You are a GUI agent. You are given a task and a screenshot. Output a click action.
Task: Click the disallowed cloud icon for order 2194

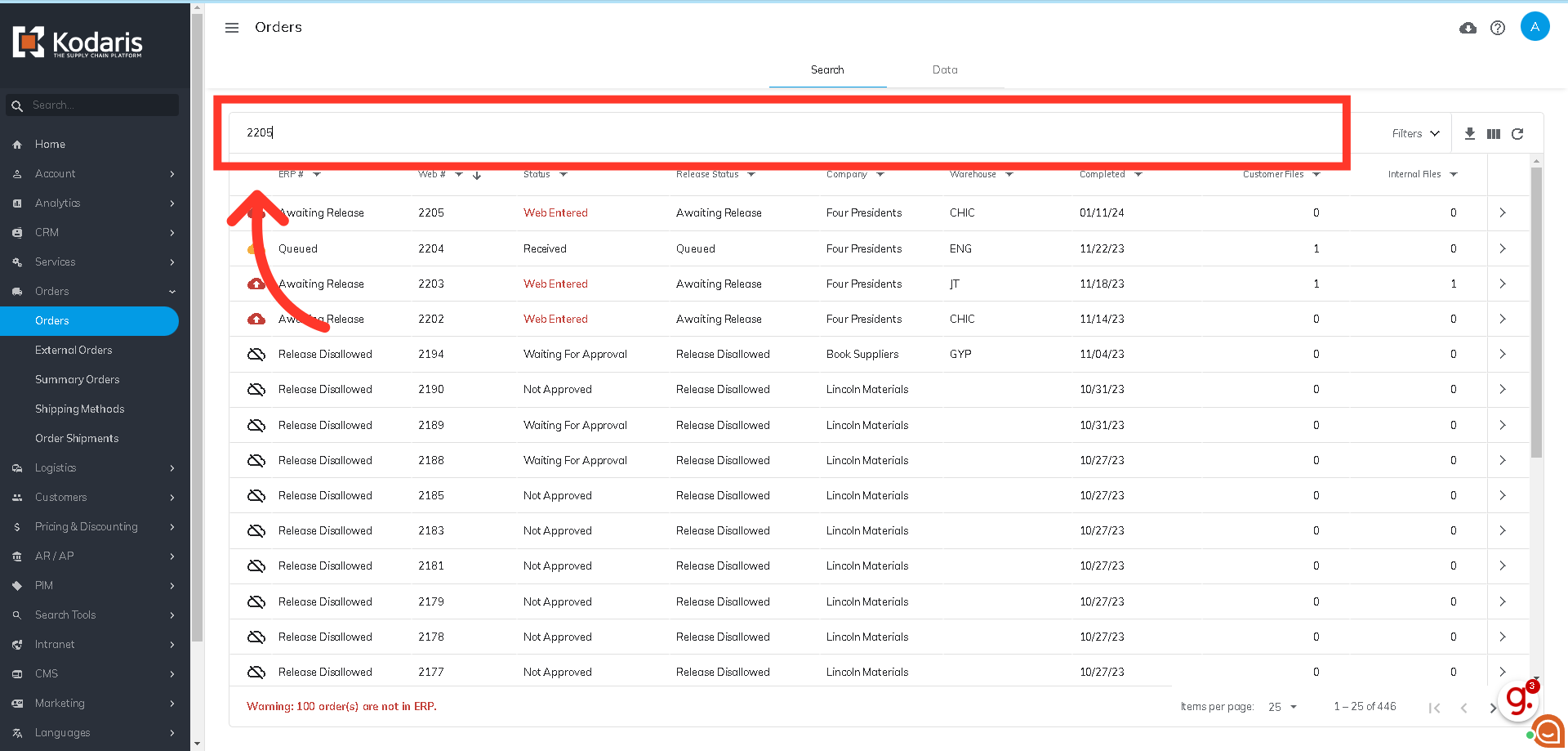point(256,354)
